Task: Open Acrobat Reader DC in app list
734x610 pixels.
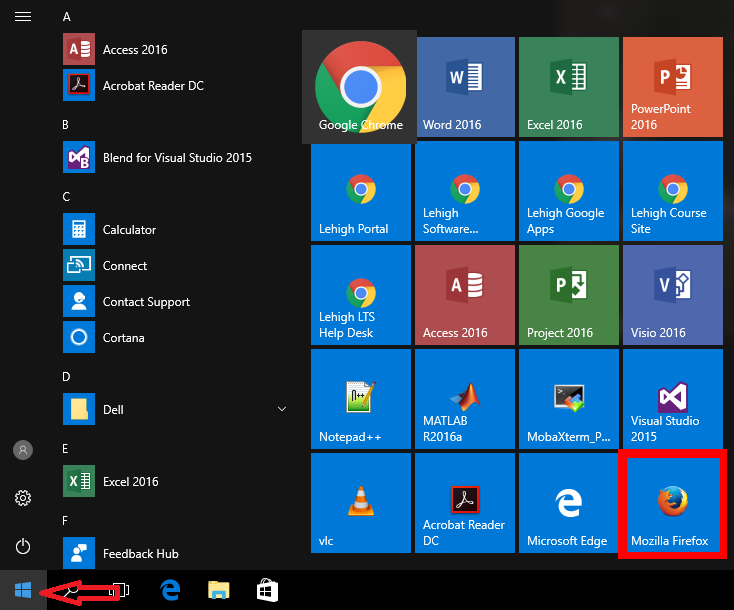Action: [x=176, y=85]
